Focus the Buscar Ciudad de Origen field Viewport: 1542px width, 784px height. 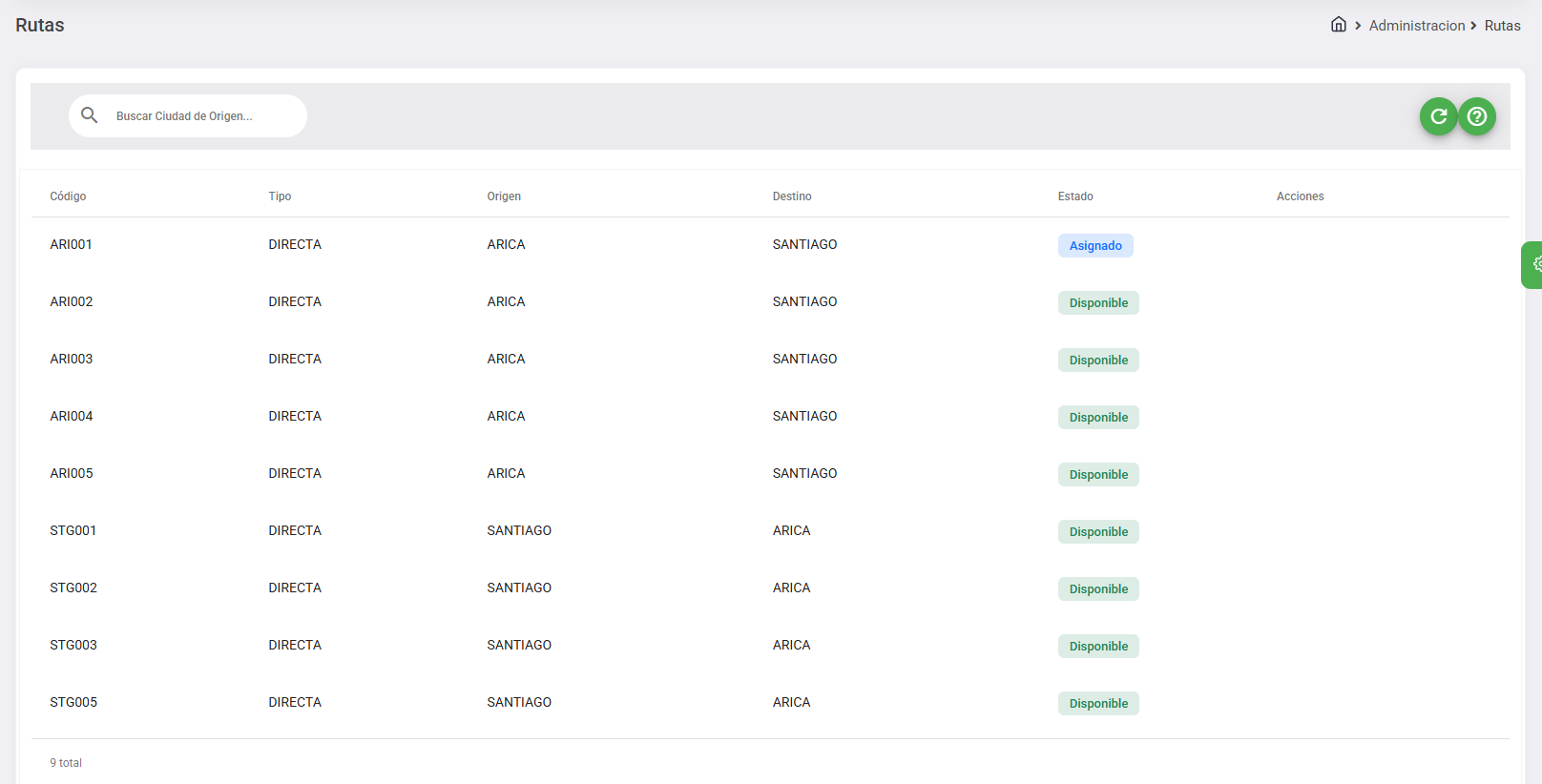click(200, 116)
